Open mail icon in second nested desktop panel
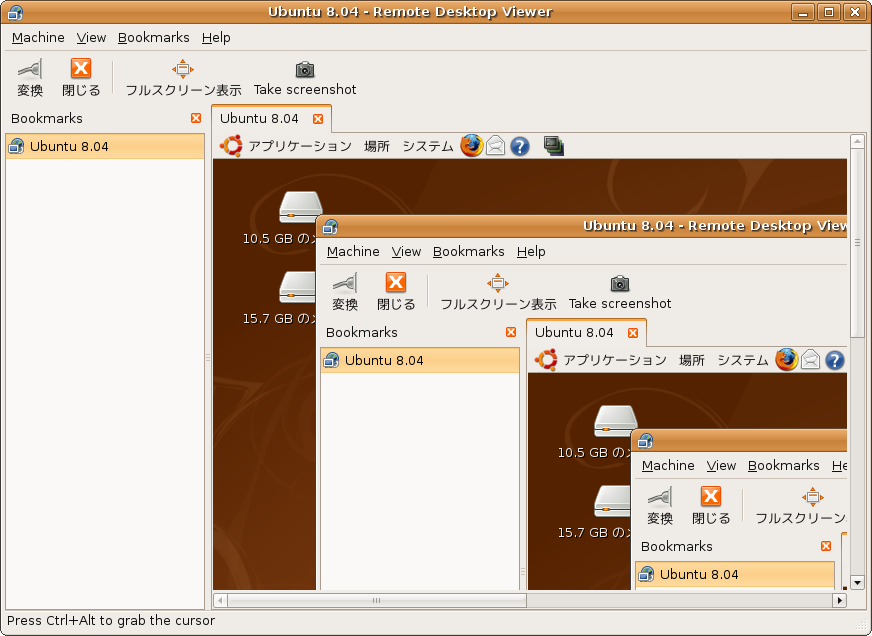Screen dimensions: 872x636 pos(810,360)
